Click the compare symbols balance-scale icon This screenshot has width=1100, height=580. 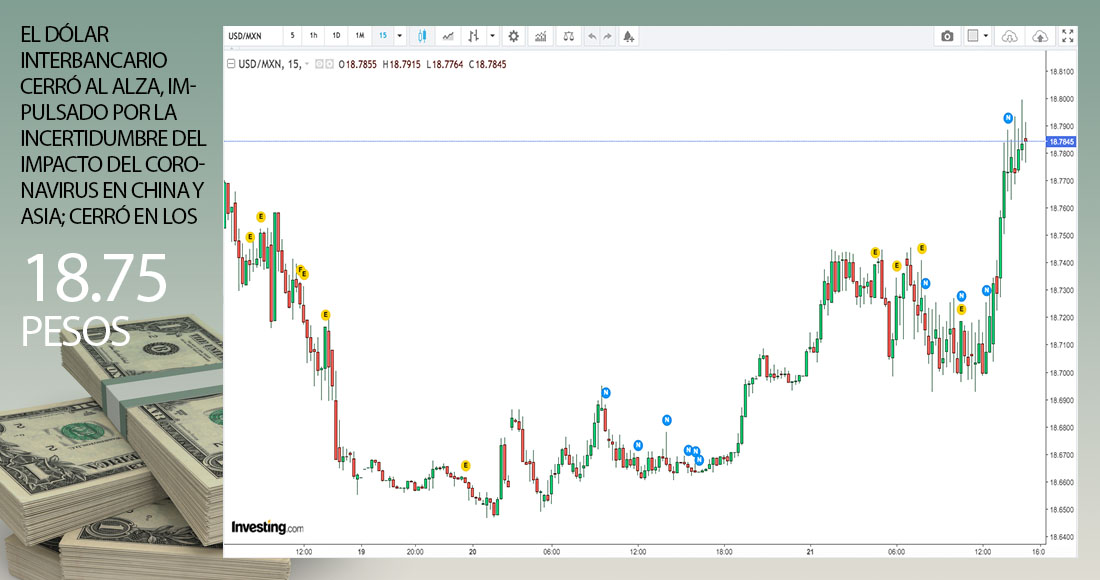(x=569, y=36)
